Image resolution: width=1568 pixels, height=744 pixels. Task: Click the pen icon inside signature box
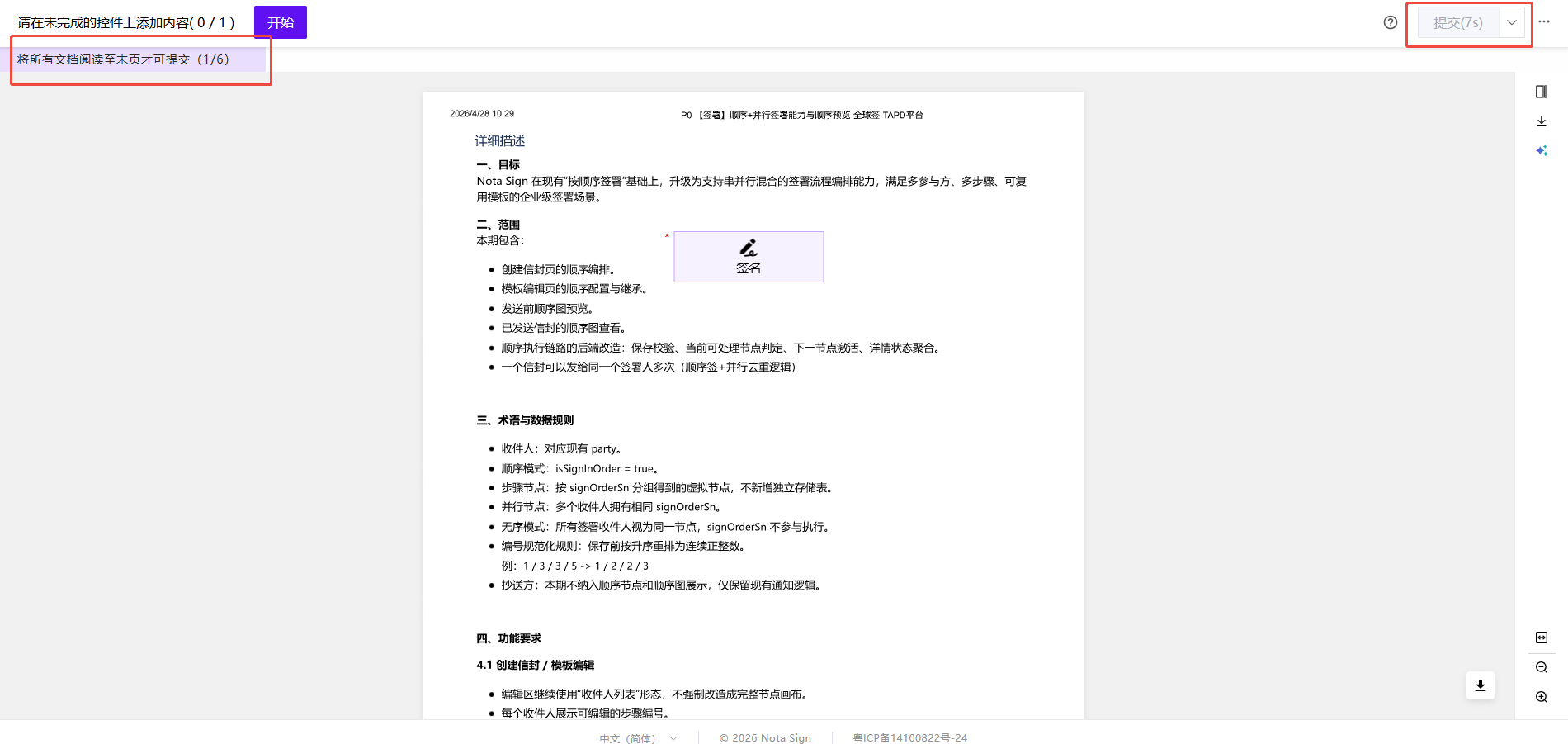(x=749, y=247)
